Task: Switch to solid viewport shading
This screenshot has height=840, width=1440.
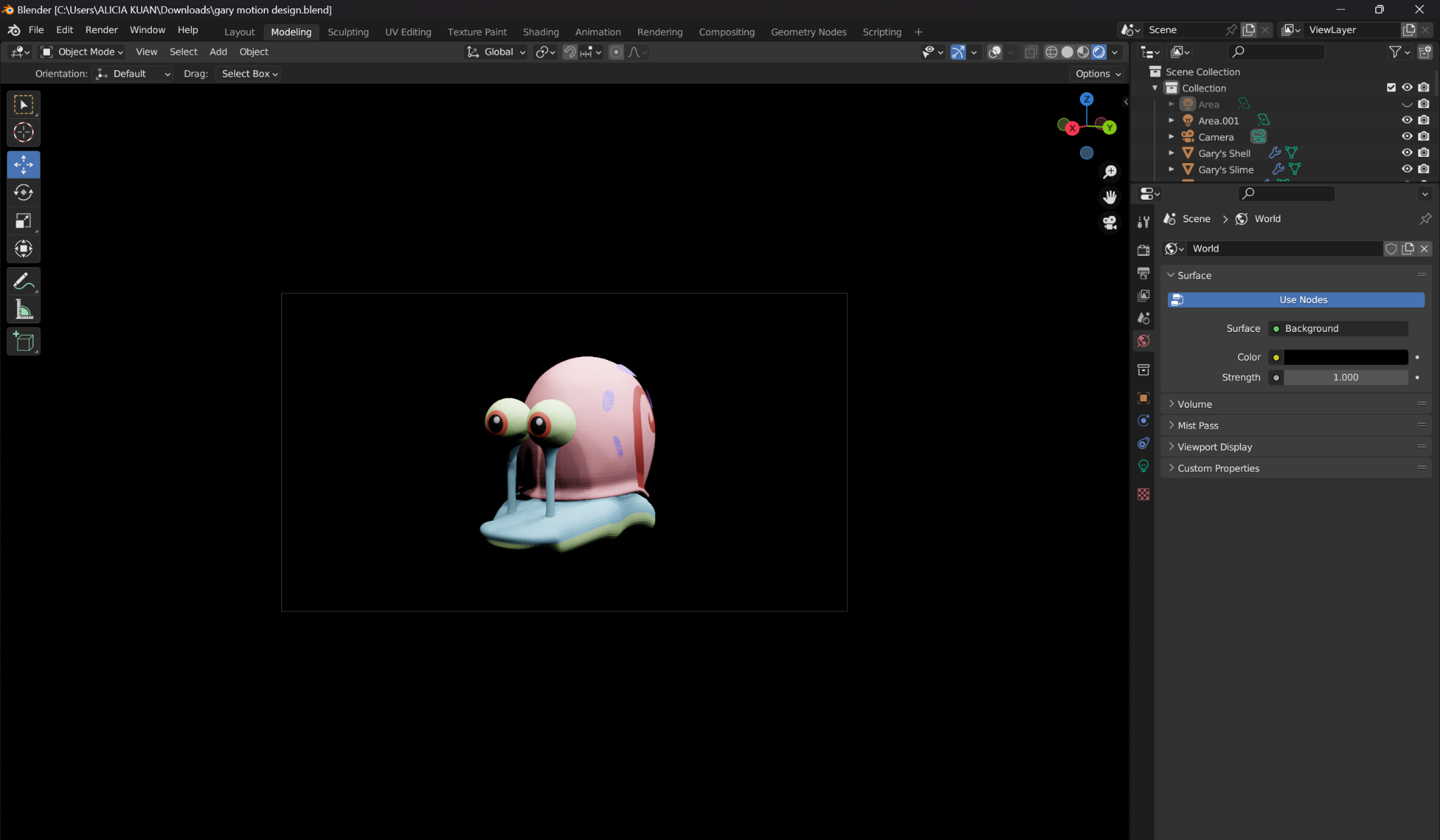Action: click(x=1067, y=52)
